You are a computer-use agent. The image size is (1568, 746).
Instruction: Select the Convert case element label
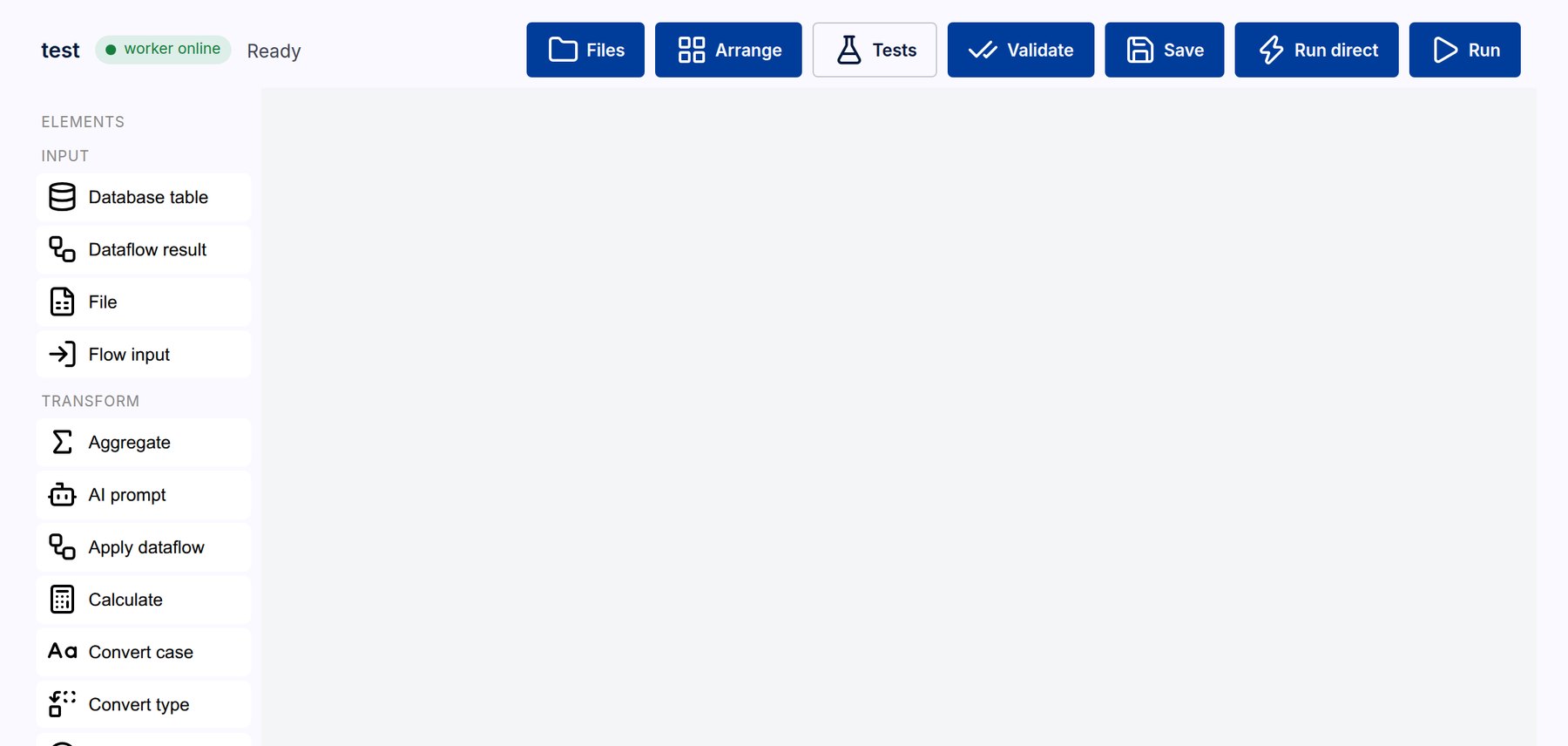click(141, 652)
